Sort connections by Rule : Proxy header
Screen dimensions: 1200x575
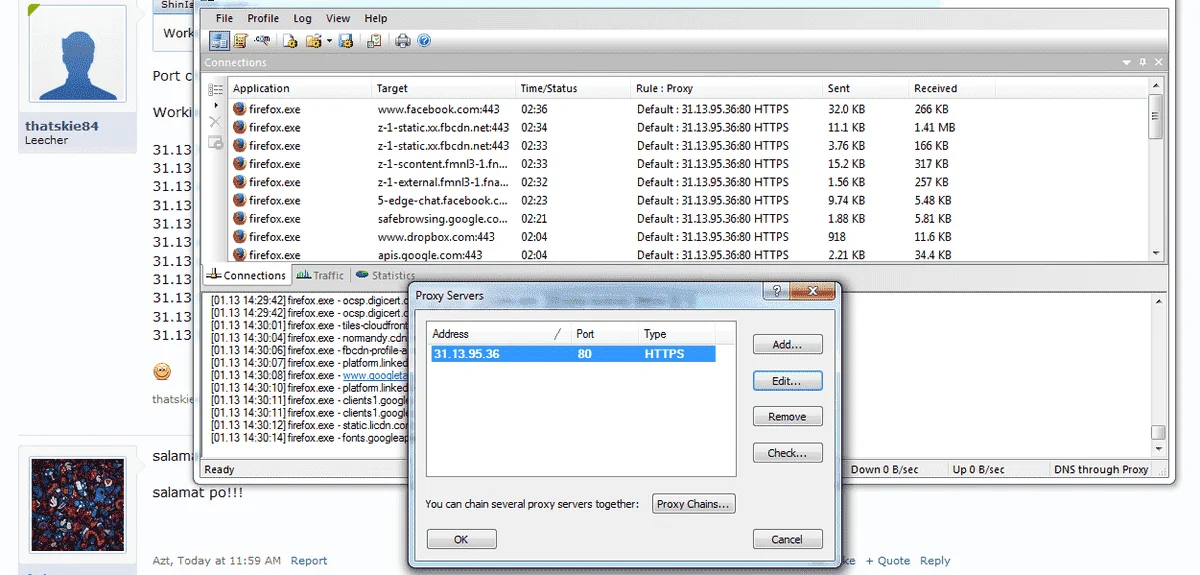click(727, 88)
